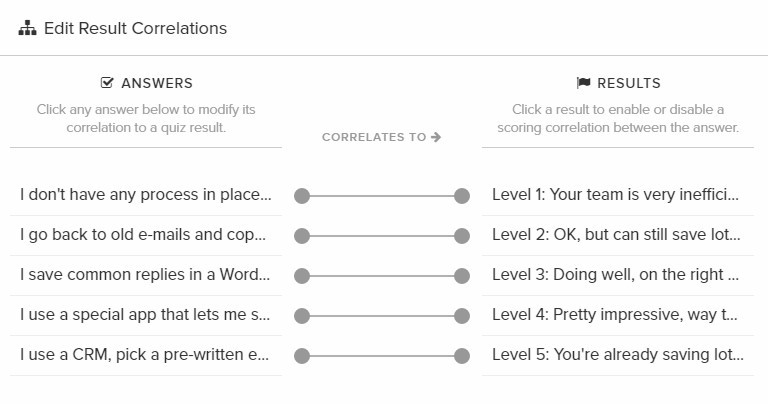Image resolution: width=768 pixels, height=404 pixels.
Task: Click left connector dot for "I use a special app"
Action: pos(302,316)
